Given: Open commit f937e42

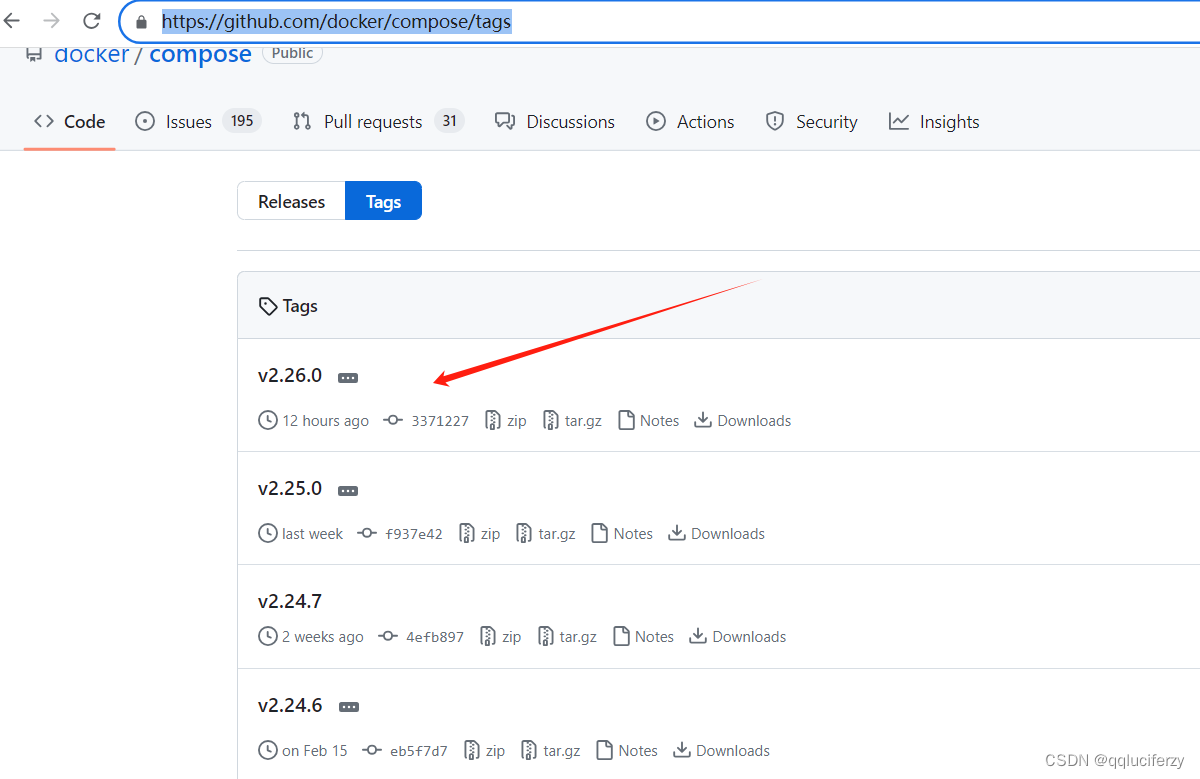Looking at the screenshot, I should coord(414,534).
